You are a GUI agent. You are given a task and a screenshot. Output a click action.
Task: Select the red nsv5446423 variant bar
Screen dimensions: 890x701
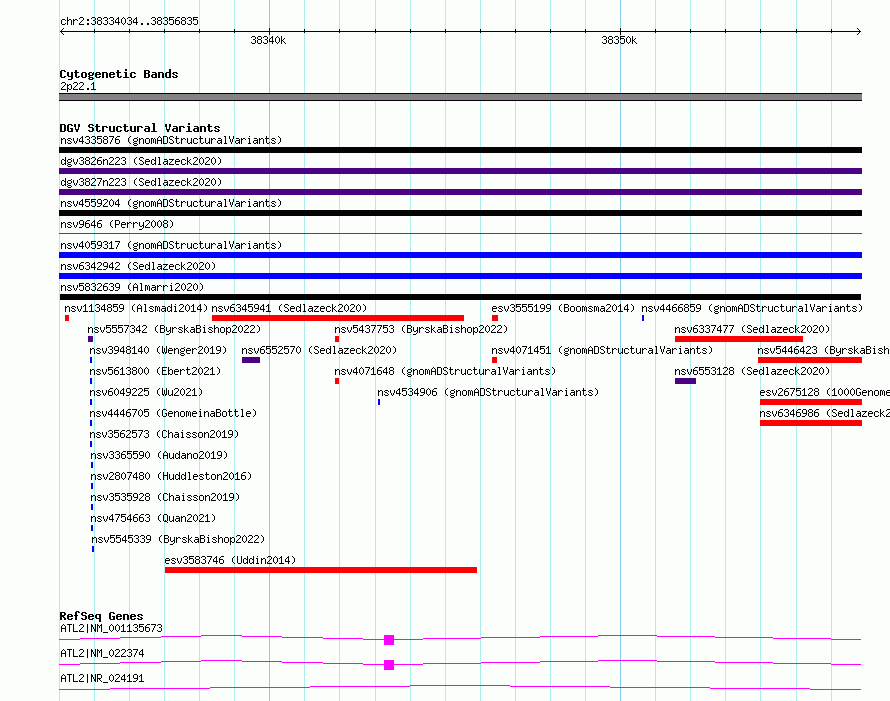pyautogui.click(x=810, y=360)
